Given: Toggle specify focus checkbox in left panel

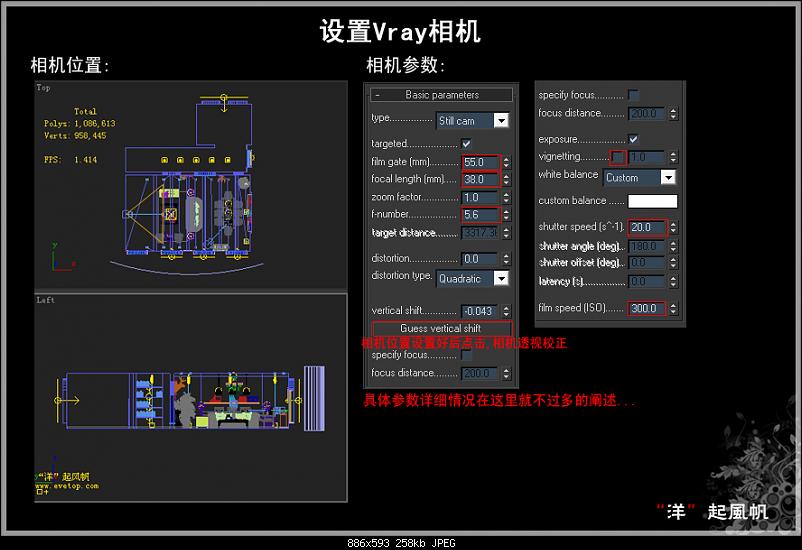Looking at the screenshot, I should click(x=466, y=355).
